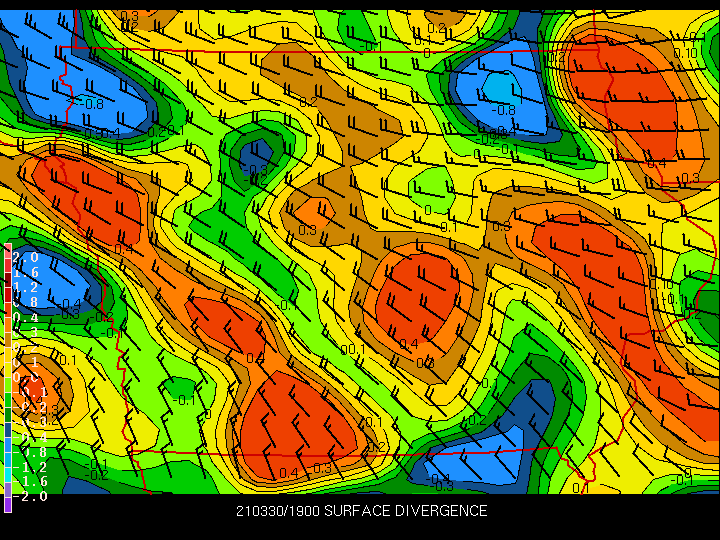Click the 0.3 label on the small orange center
This screenshot has height=540, width=720.
[x=307, y=230]
